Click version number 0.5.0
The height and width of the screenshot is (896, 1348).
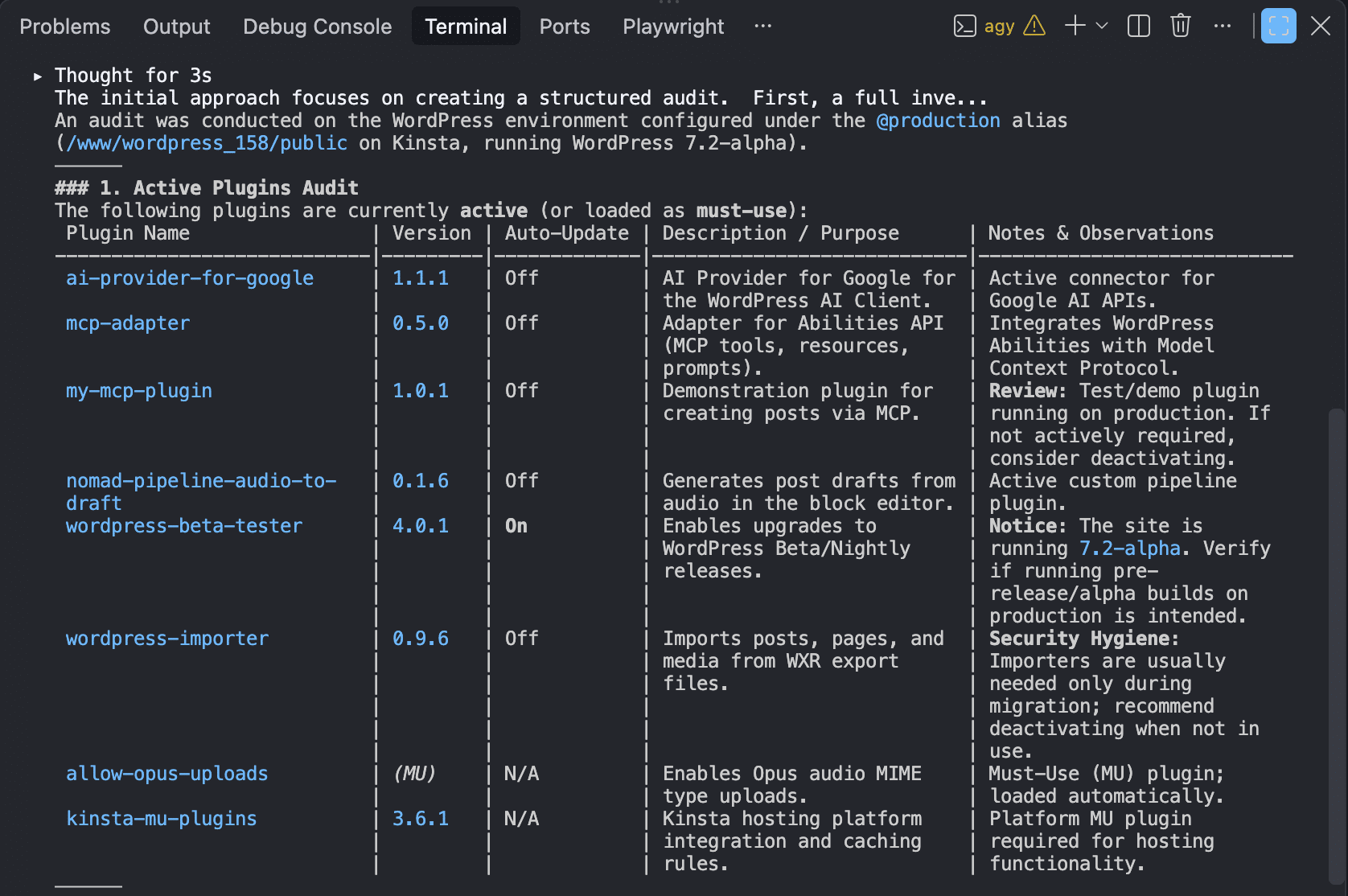[421, 323]
